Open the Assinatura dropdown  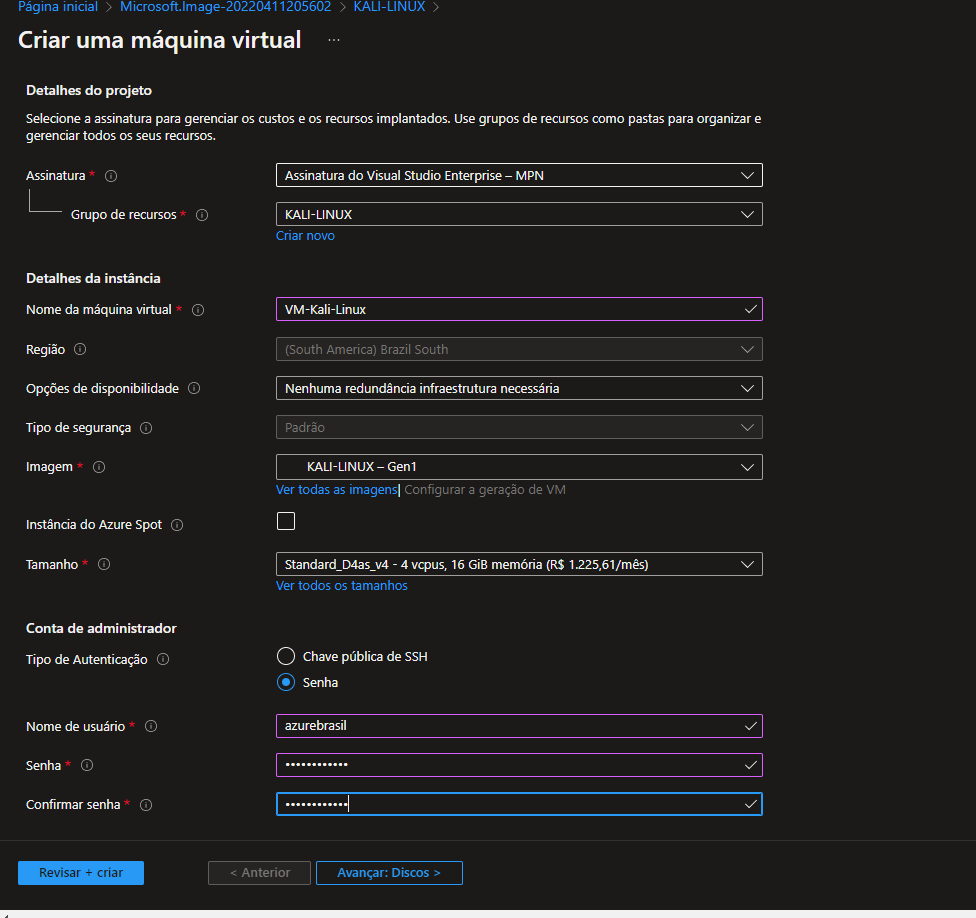click(x=518, y=176)
